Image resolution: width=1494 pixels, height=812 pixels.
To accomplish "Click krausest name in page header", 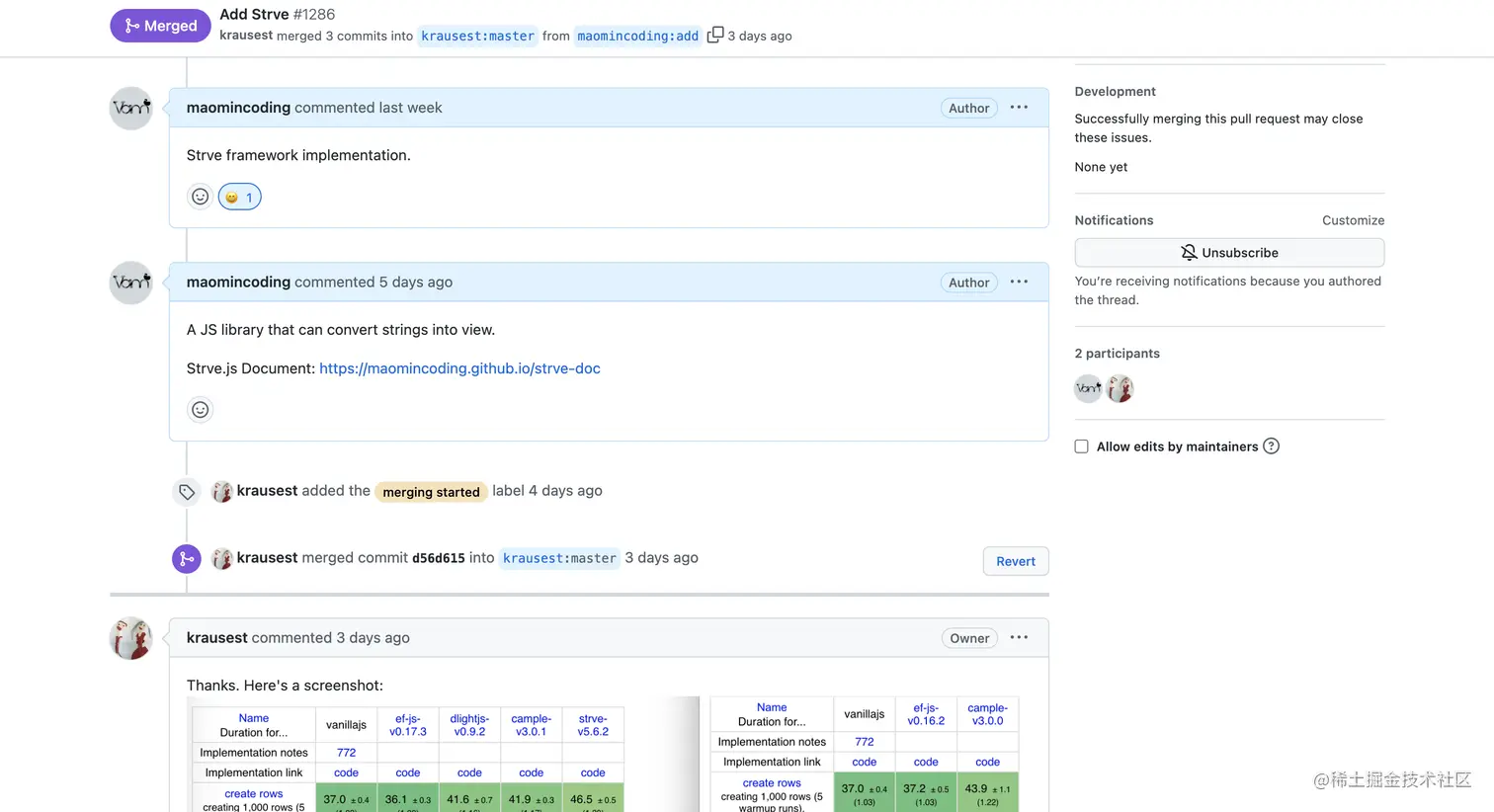I will coord(246,36).
